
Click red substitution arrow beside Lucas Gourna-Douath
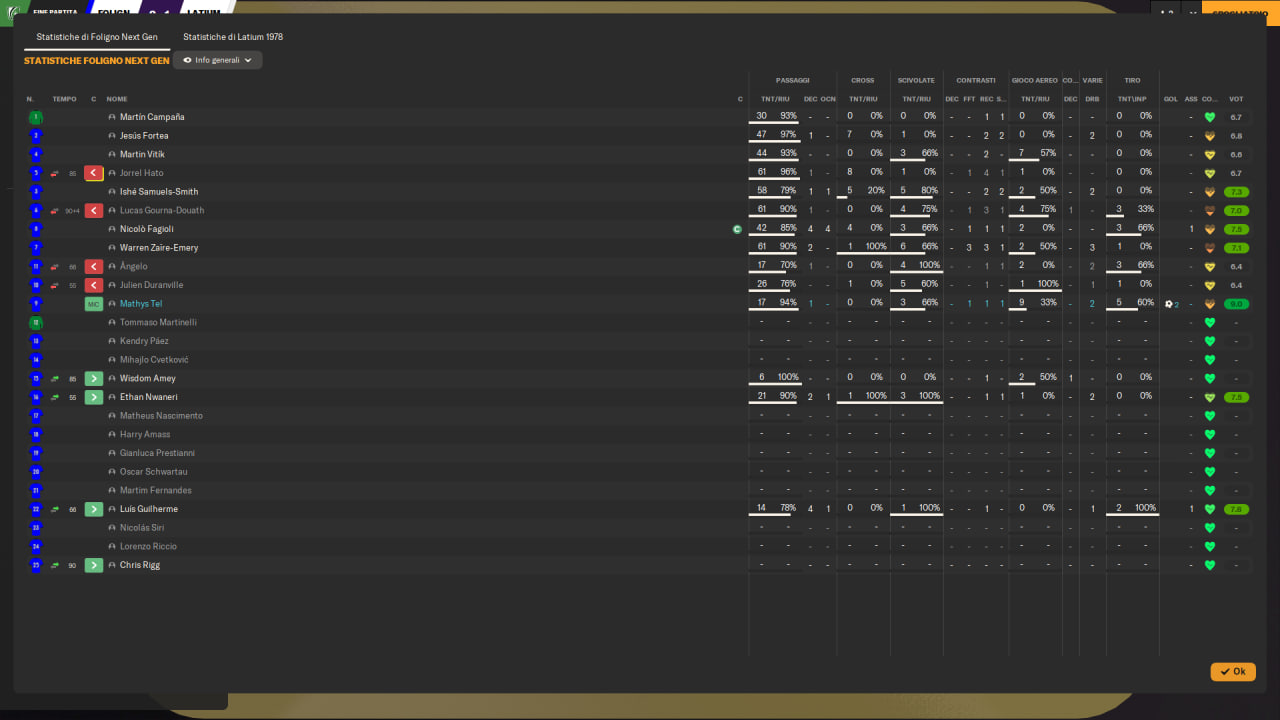[94, 210]
